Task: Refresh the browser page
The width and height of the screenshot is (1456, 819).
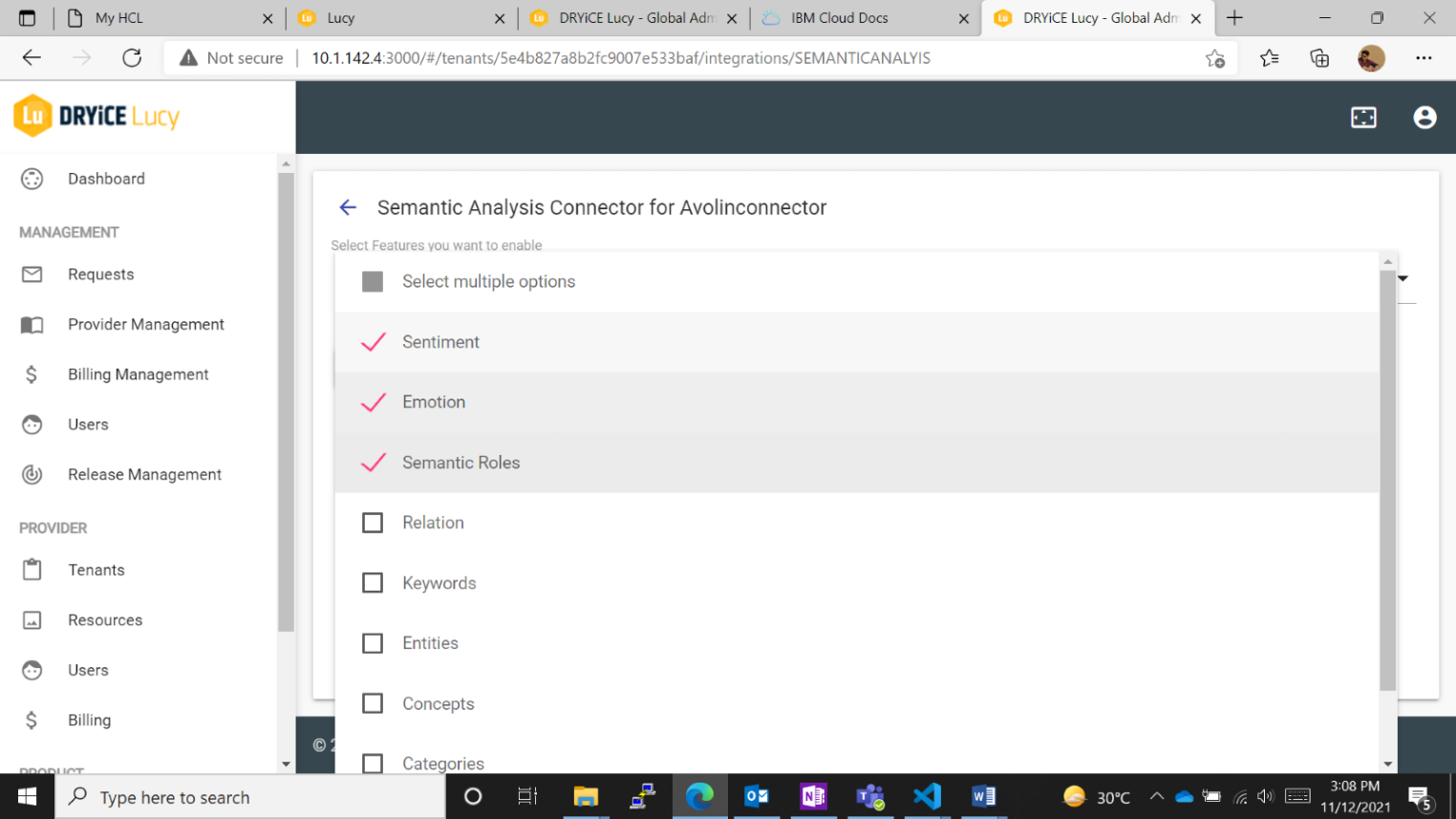Action: [132, 58]
